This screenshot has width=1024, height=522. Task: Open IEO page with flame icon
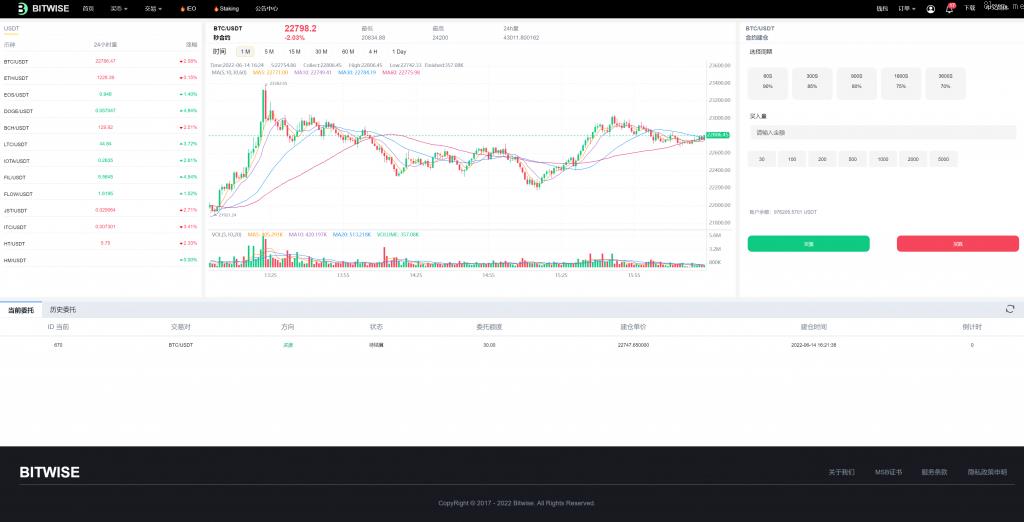coord(188,8)
